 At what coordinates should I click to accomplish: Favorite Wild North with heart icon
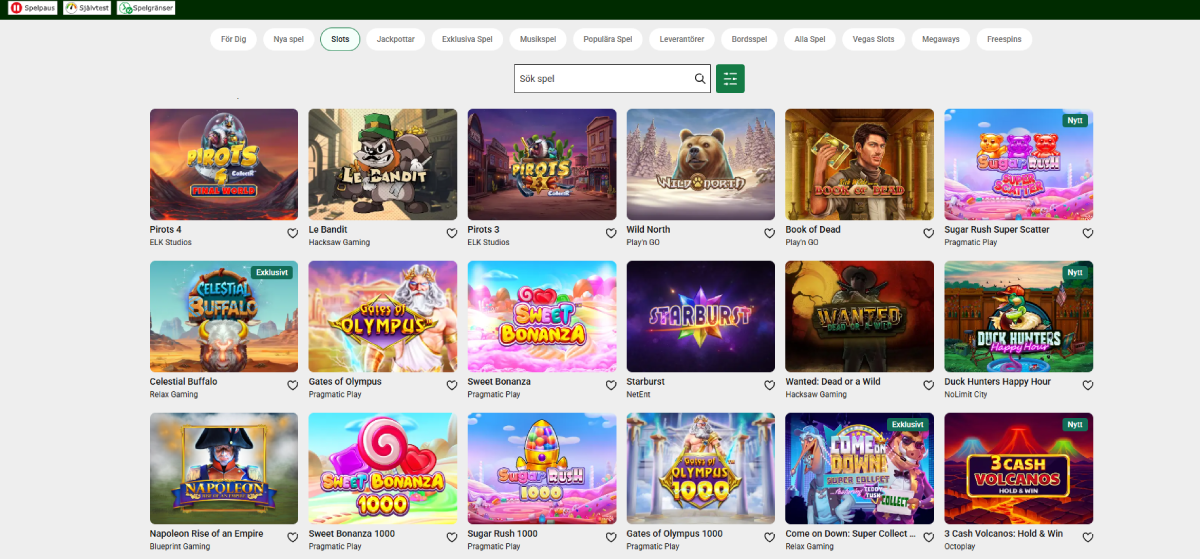769,233
